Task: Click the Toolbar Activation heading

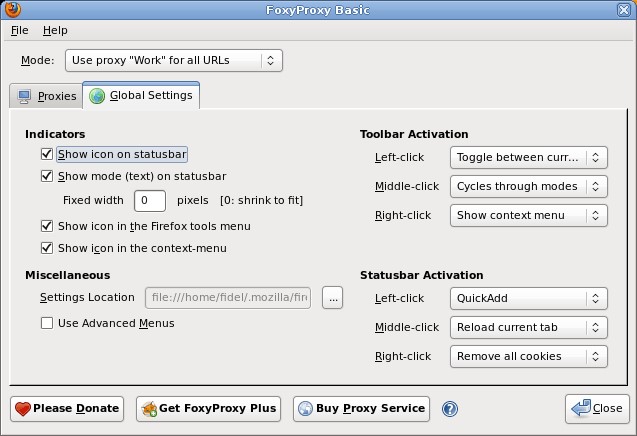Action: (414, 134)
